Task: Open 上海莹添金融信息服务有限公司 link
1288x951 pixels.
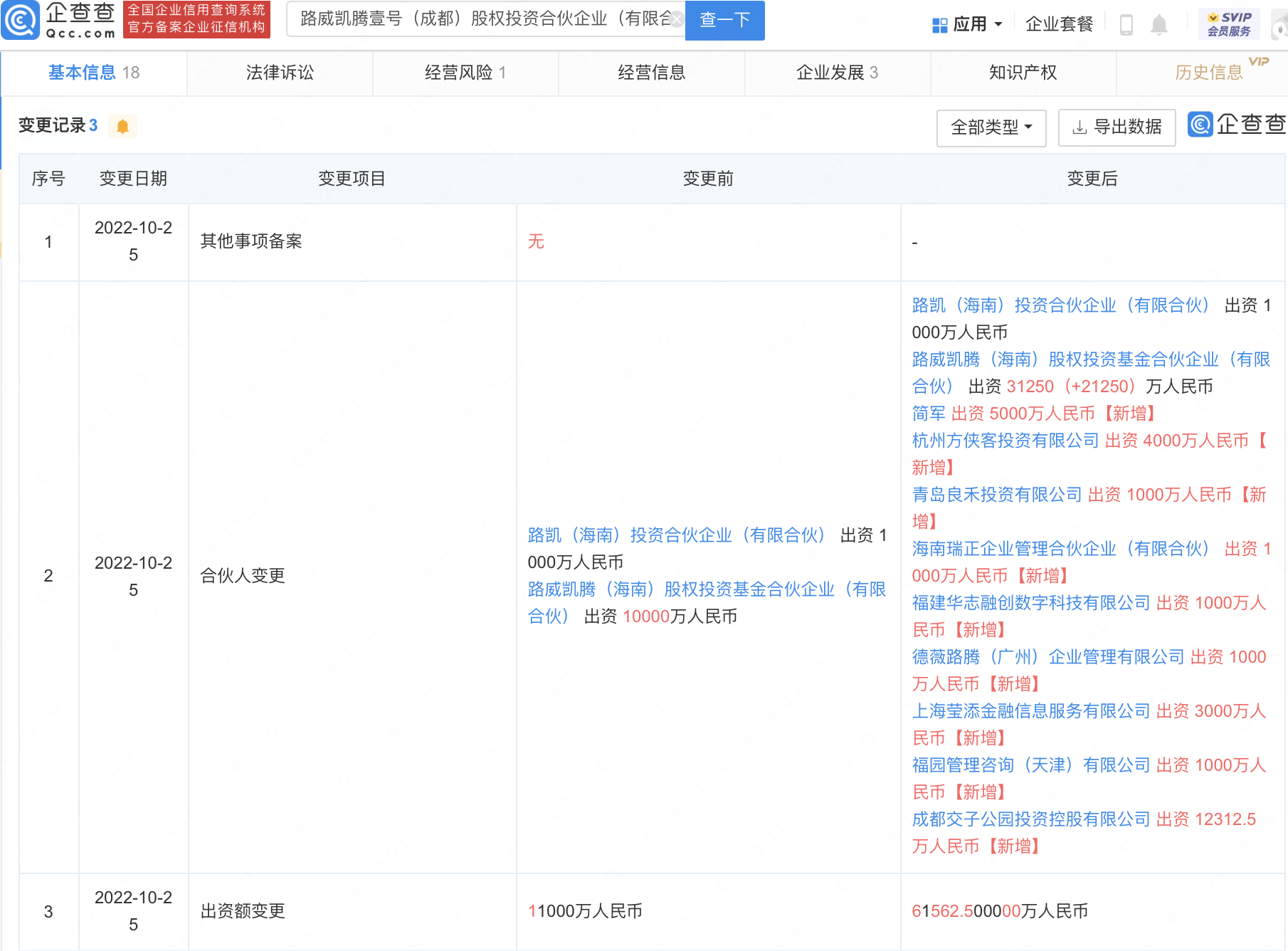Action: point(1031,711)
